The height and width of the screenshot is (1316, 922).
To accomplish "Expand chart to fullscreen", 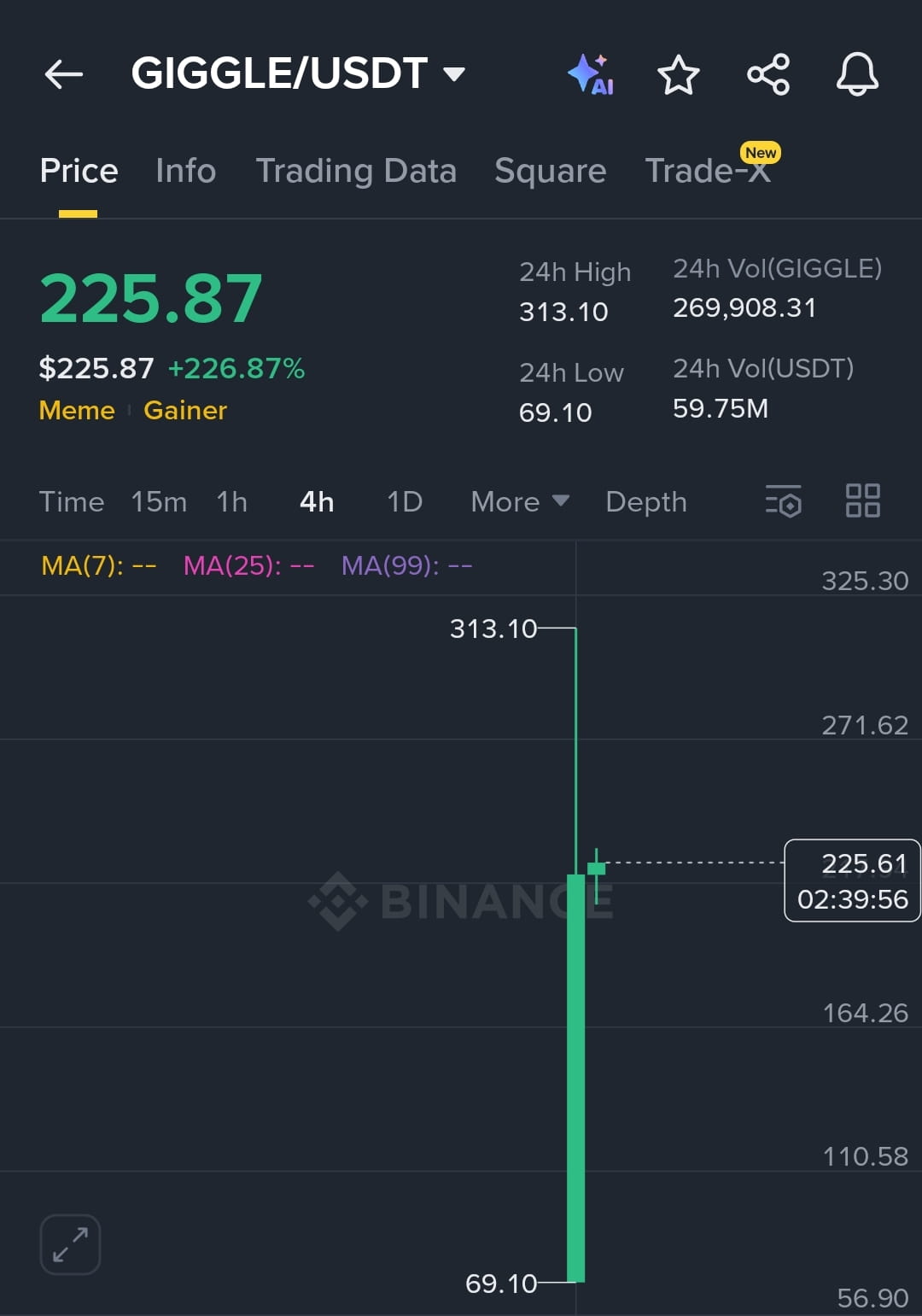I will 70,1244.
